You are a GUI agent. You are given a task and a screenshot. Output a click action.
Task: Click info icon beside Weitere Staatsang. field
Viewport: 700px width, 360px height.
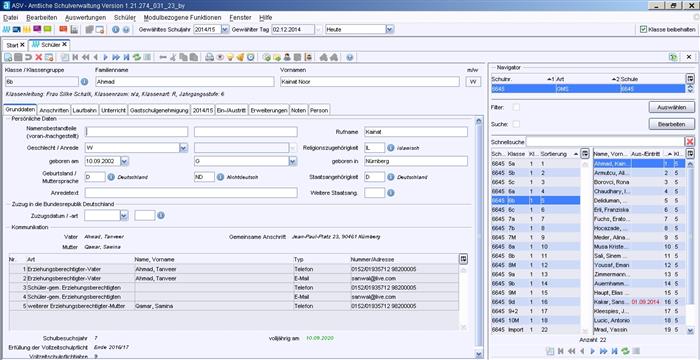(390, 193)
